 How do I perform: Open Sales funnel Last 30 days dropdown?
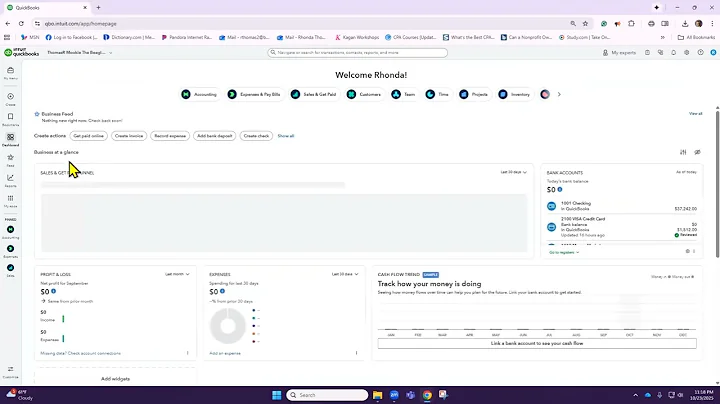click(x=513, y=172)
